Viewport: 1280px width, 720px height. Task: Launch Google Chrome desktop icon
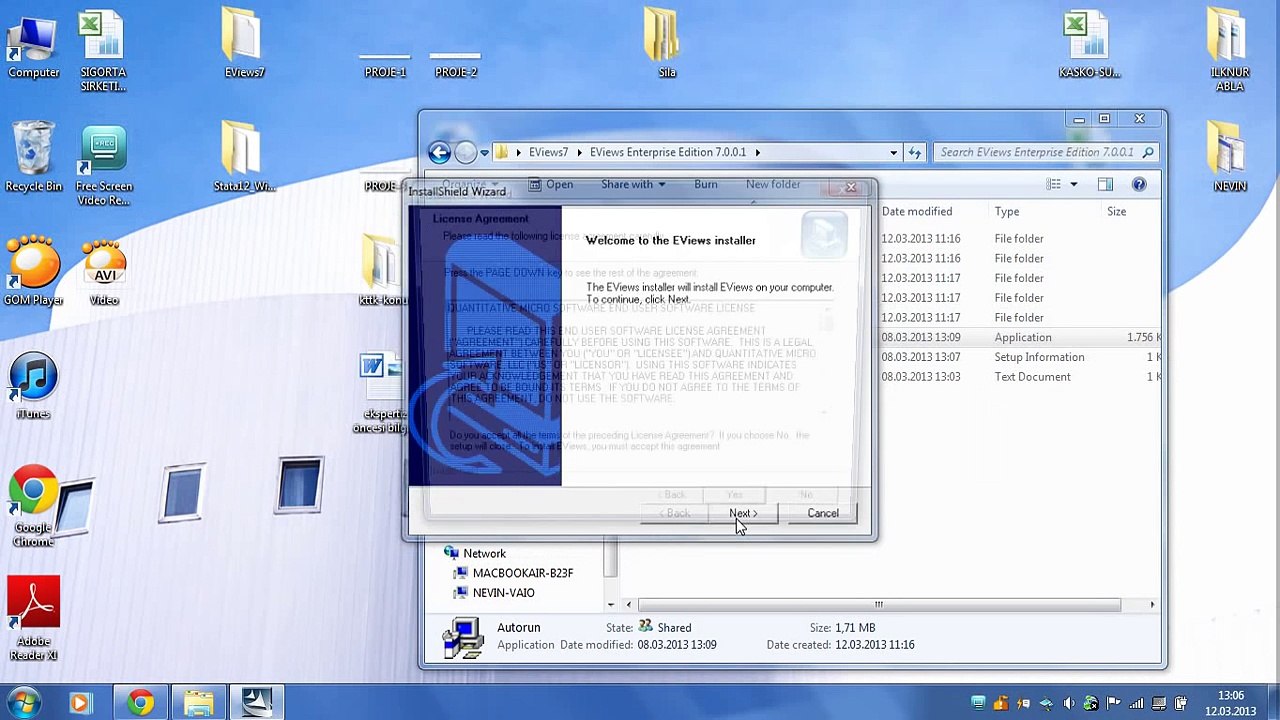tap(33, 506)
